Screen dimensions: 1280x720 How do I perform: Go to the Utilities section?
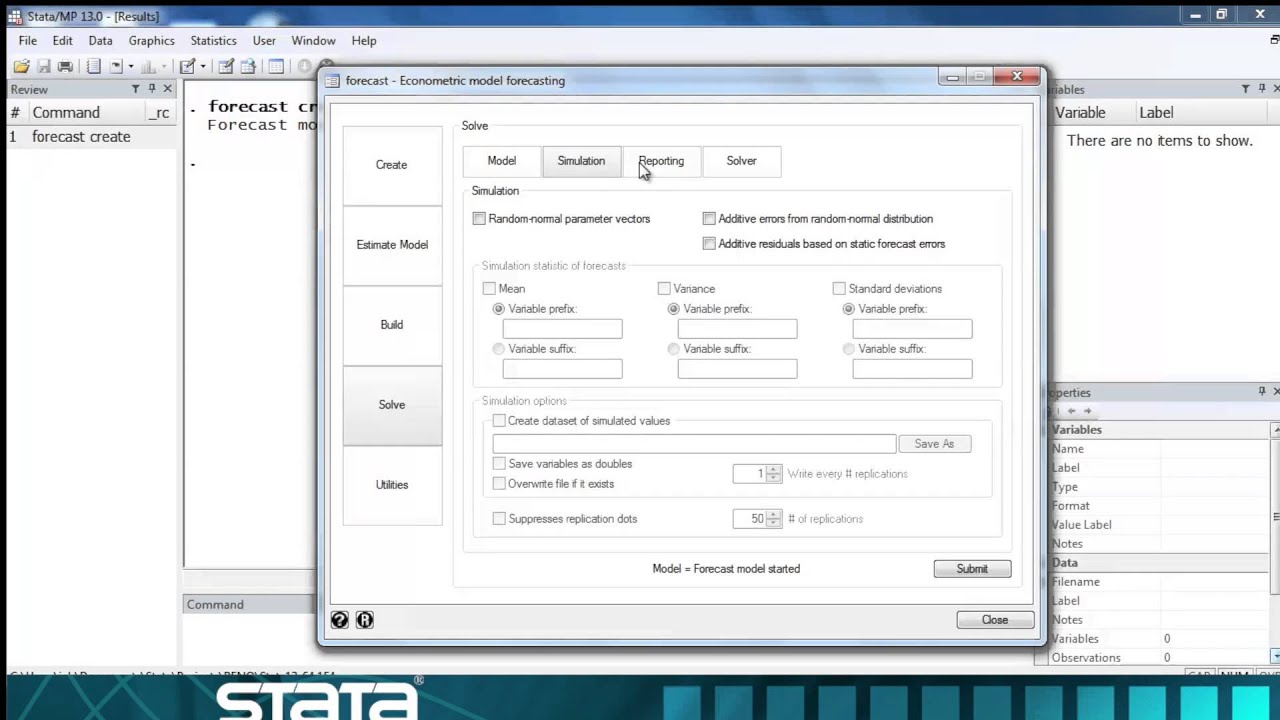[392, 485]
